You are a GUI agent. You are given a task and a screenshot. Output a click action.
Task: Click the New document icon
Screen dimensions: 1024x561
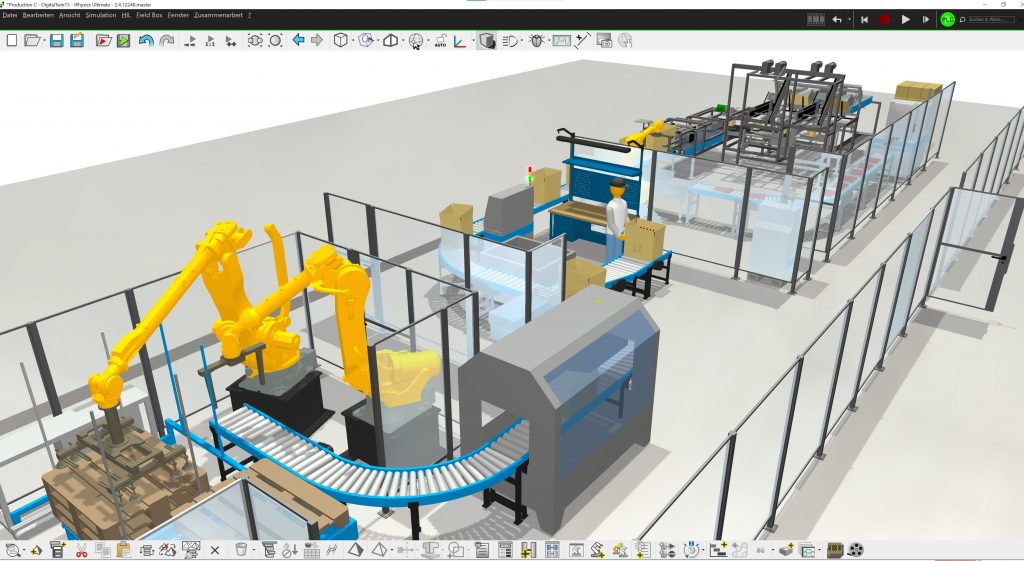(x=12, y=41)
